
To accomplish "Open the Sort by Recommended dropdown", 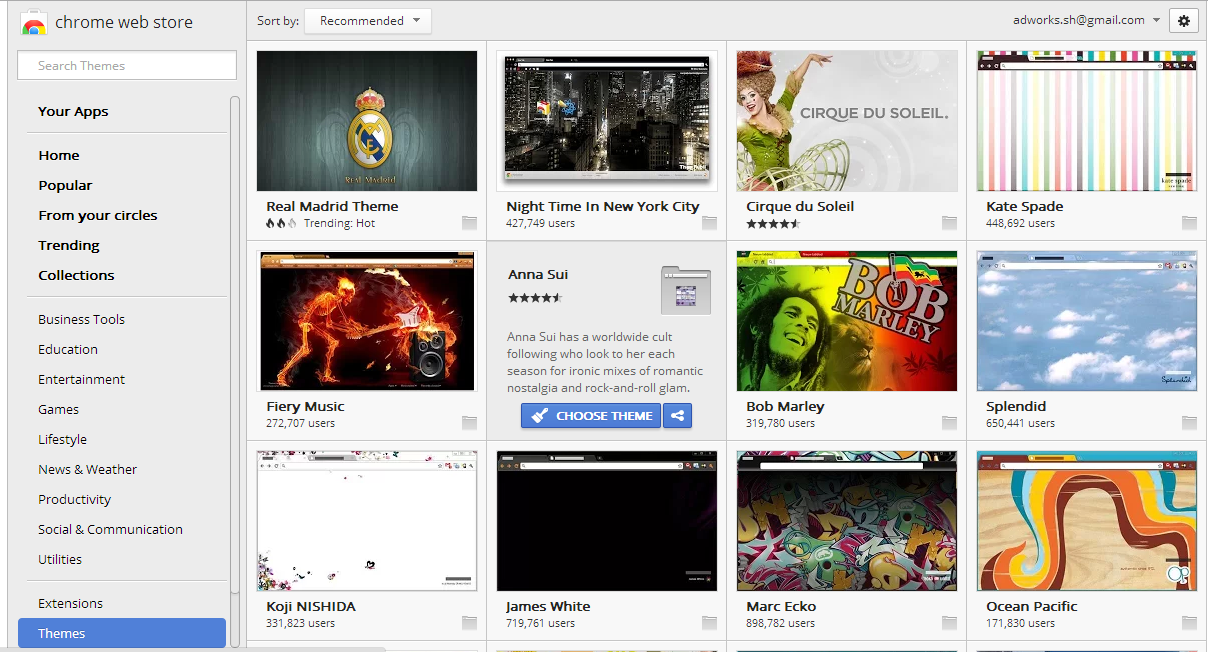I will (x=368, y=21).
